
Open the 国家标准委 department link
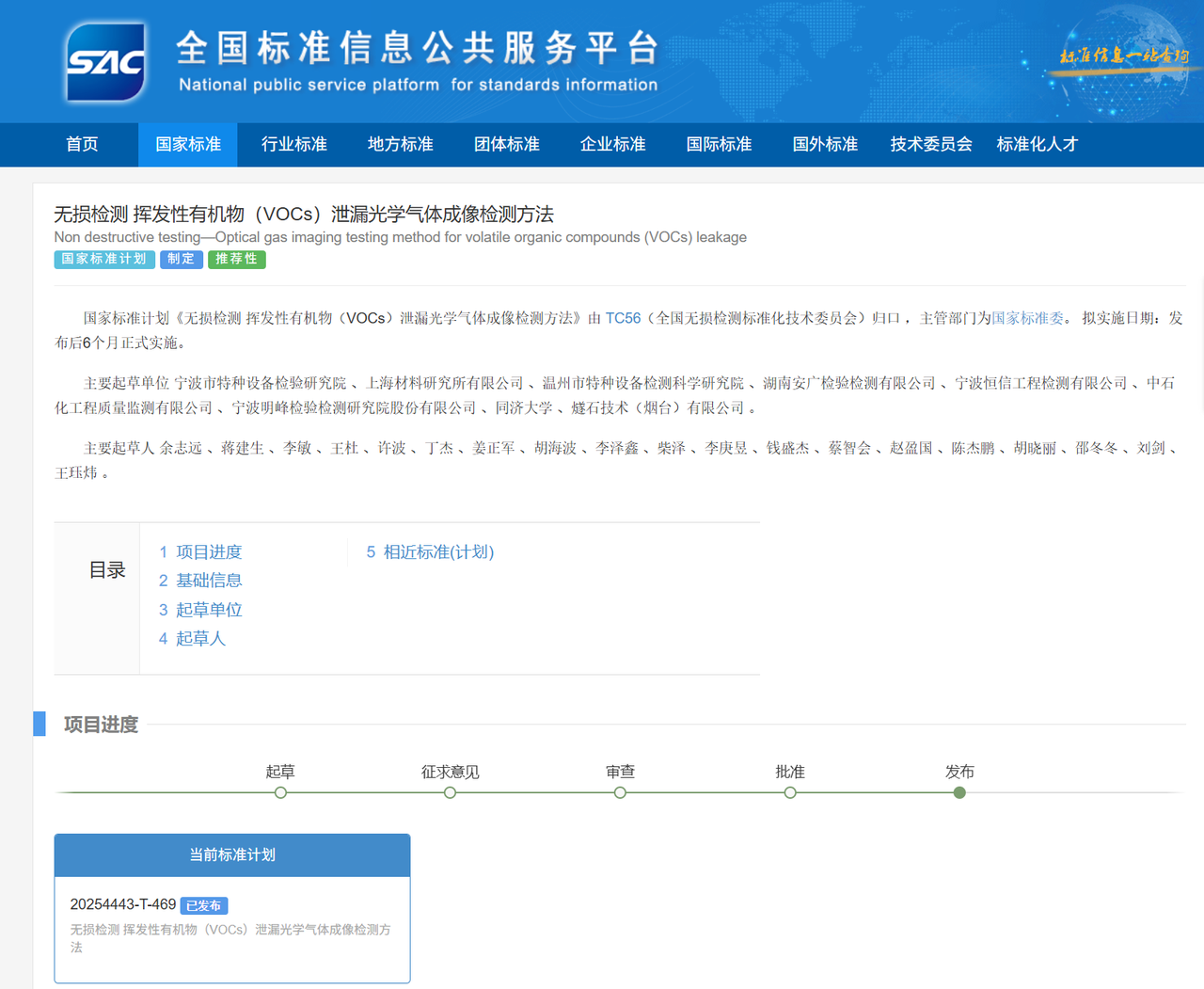[1027, 318]
